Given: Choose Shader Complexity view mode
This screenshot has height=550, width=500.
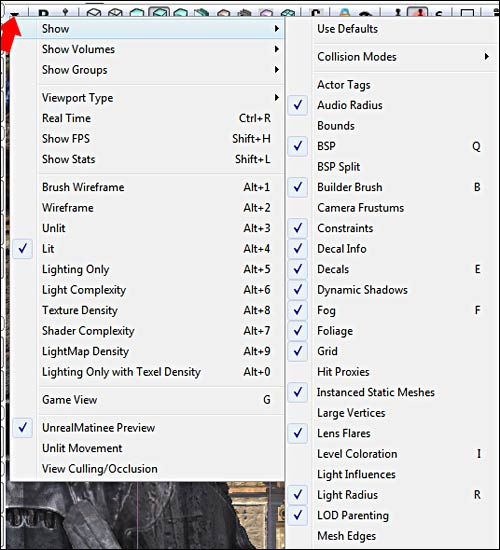Looking at the screenshot, I should pyautogui.click(x=147, y=331).
